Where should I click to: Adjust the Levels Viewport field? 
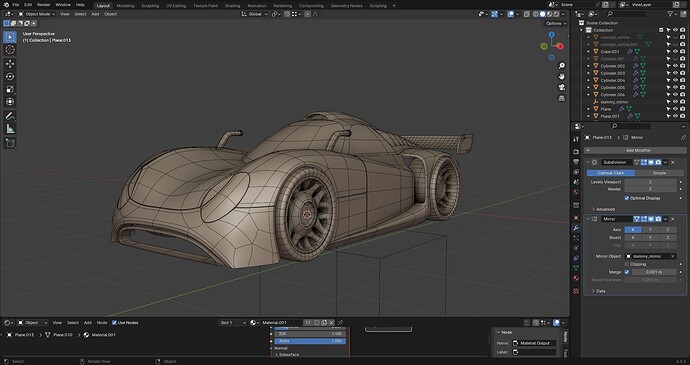(650, 182)
